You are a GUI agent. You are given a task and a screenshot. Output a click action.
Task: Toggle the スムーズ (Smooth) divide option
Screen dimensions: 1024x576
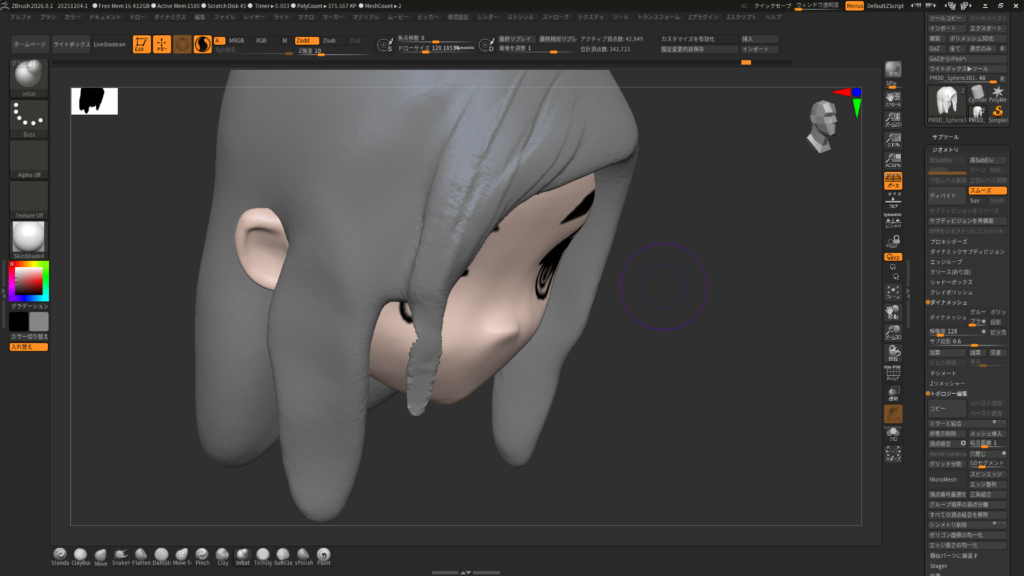[x=986, y=190]
